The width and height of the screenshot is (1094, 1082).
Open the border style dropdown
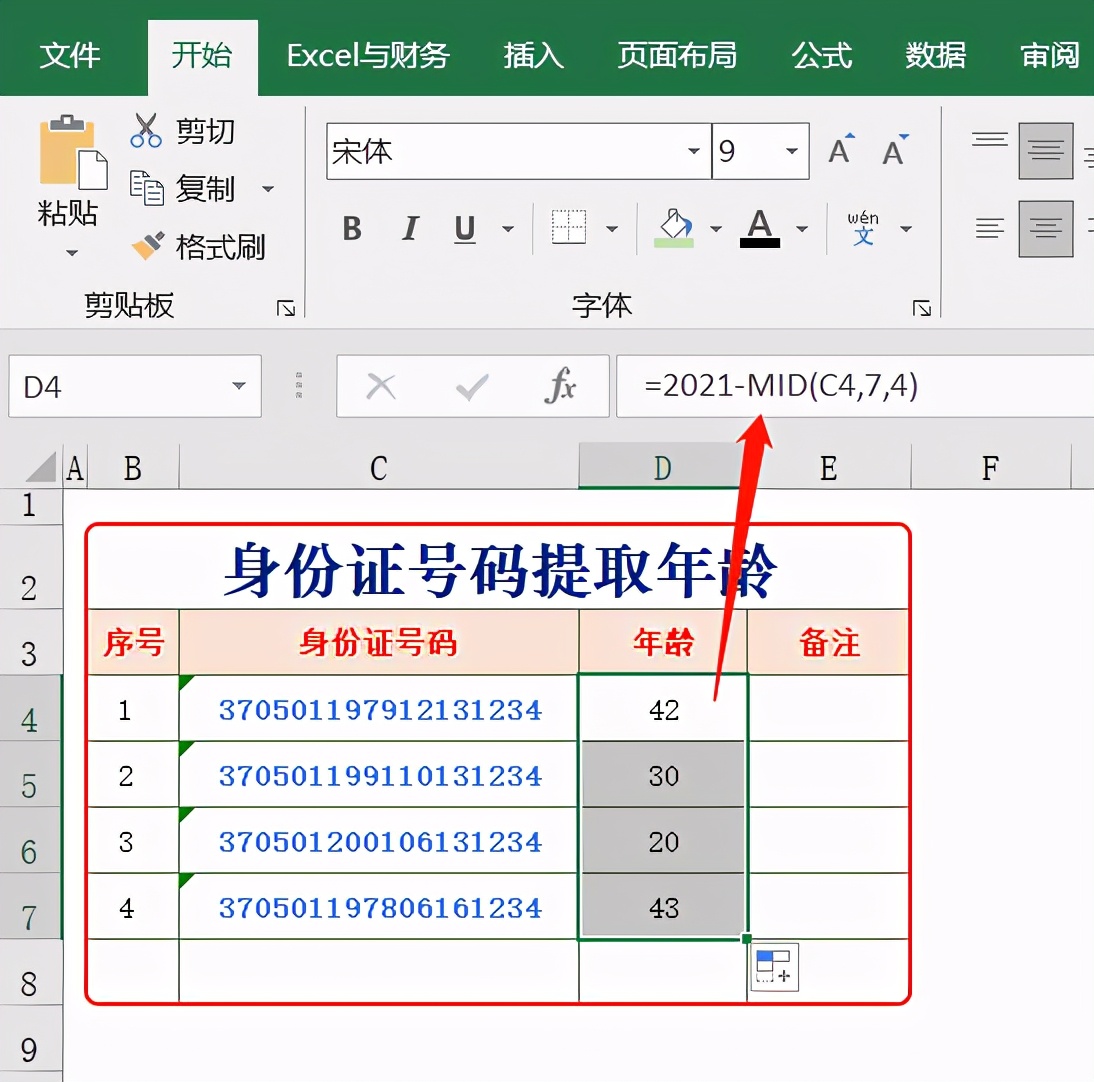click(613, 229)
